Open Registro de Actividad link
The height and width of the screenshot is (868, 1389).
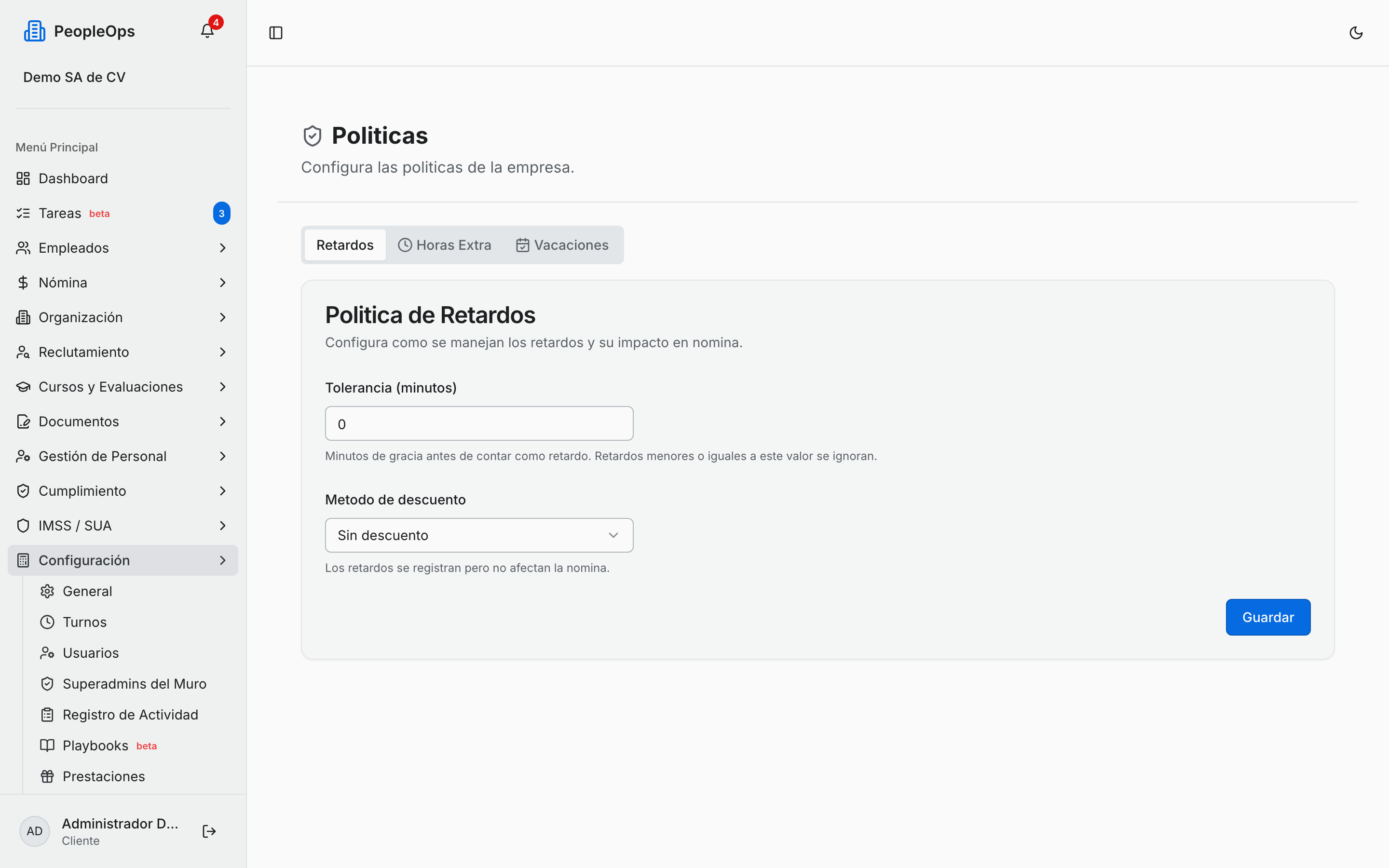click(130, 715)
